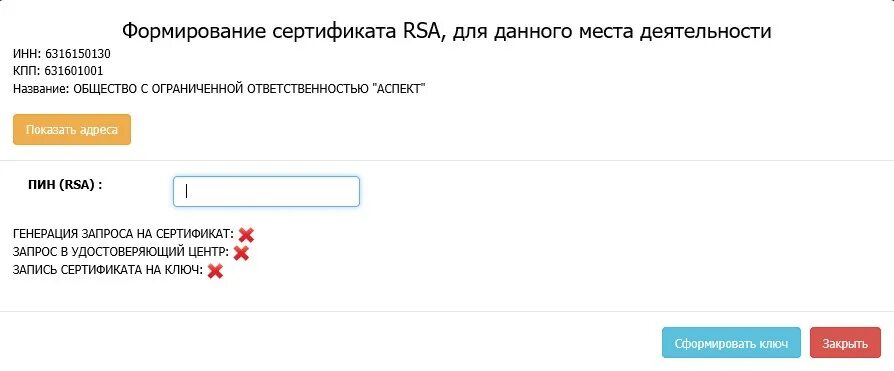
Task: Click the ИНН label text
Action: coord(26,54)
